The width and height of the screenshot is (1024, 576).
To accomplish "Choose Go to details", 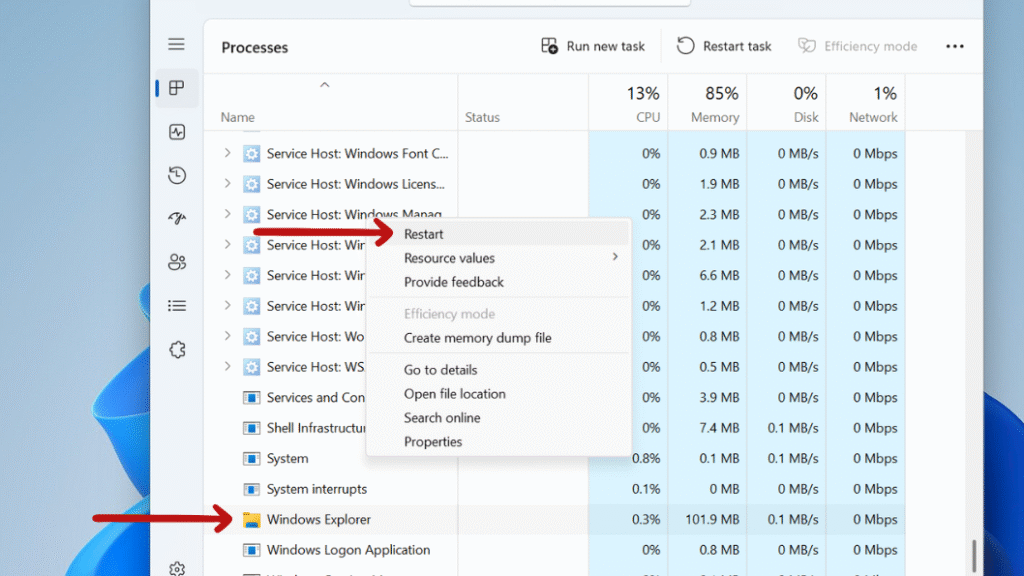I will [x=498, y=370].
